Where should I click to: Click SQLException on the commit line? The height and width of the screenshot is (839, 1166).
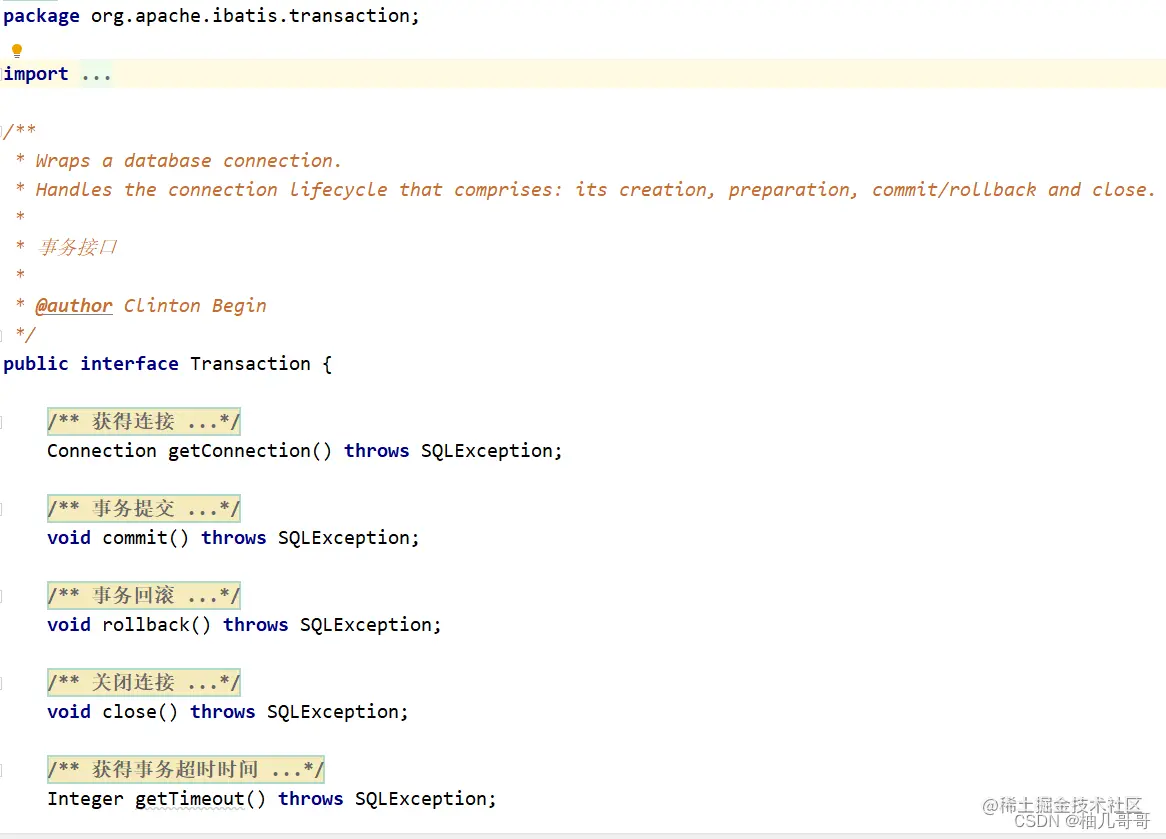click(x=344, y=538)
